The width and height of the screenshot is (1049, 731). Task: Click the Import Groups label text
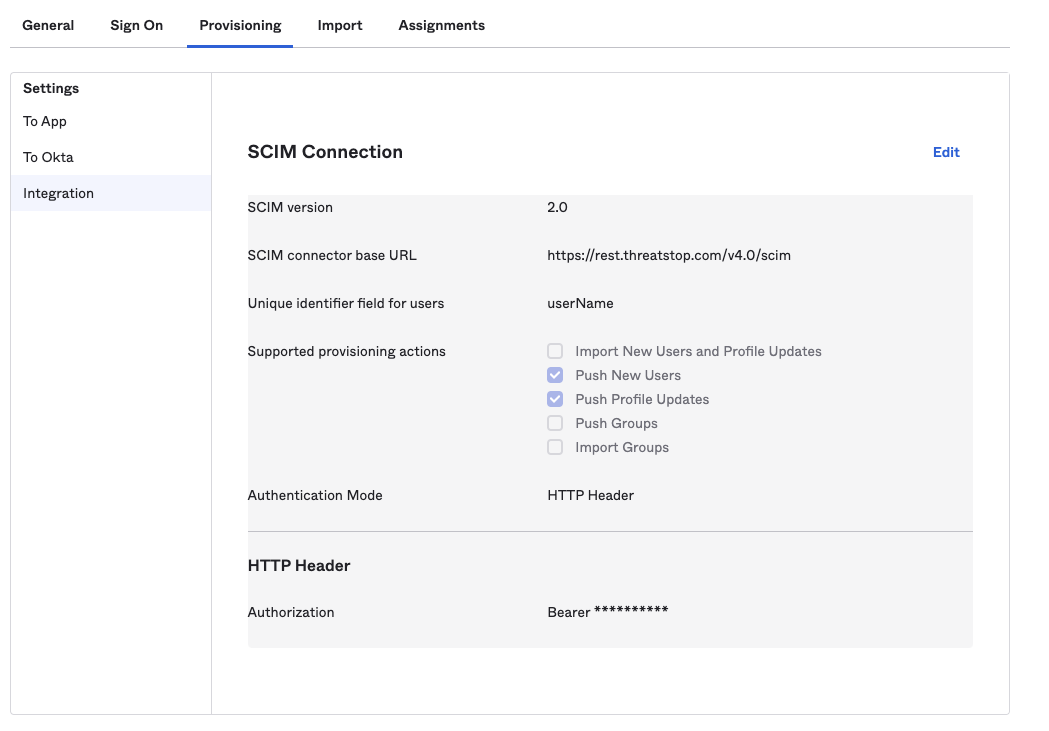click(622, 447)
